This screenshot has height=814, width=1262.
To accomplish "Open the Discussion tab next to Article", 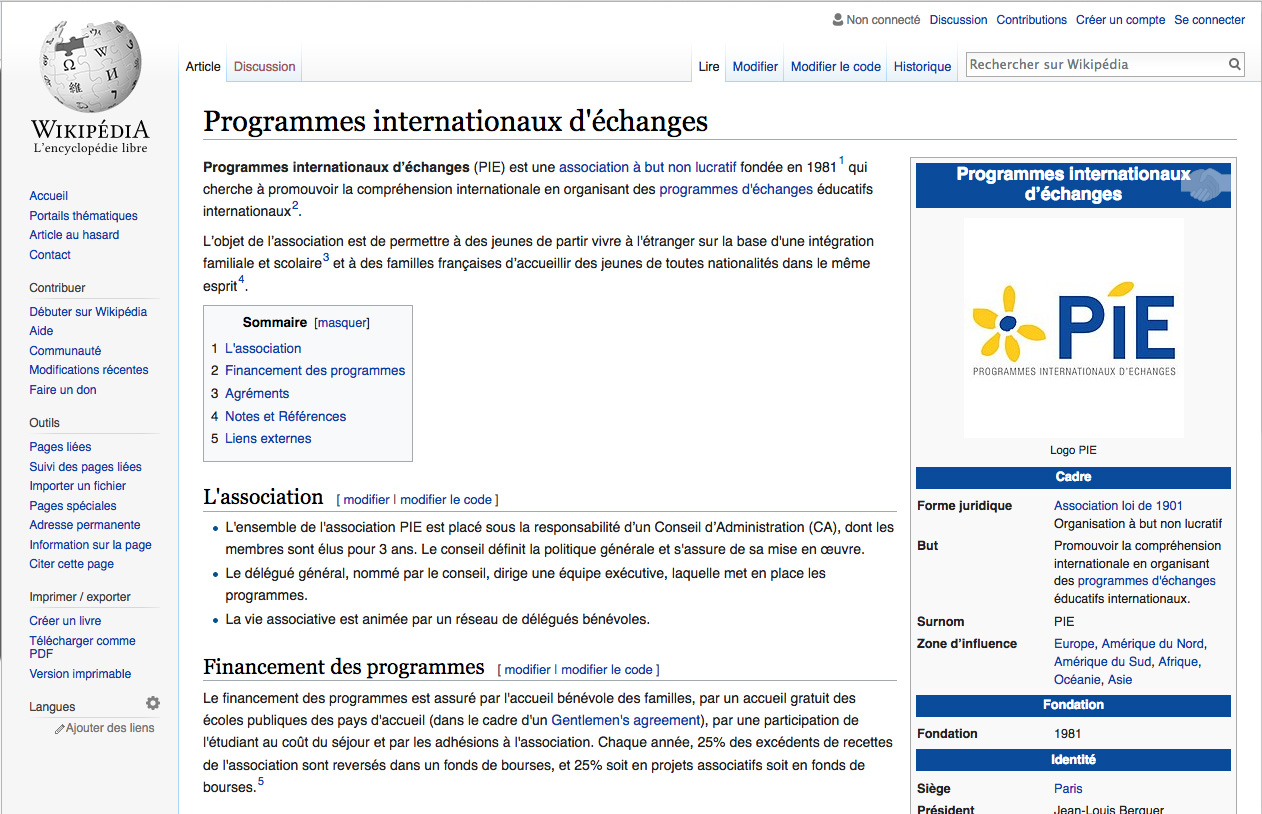I will 265,67.
